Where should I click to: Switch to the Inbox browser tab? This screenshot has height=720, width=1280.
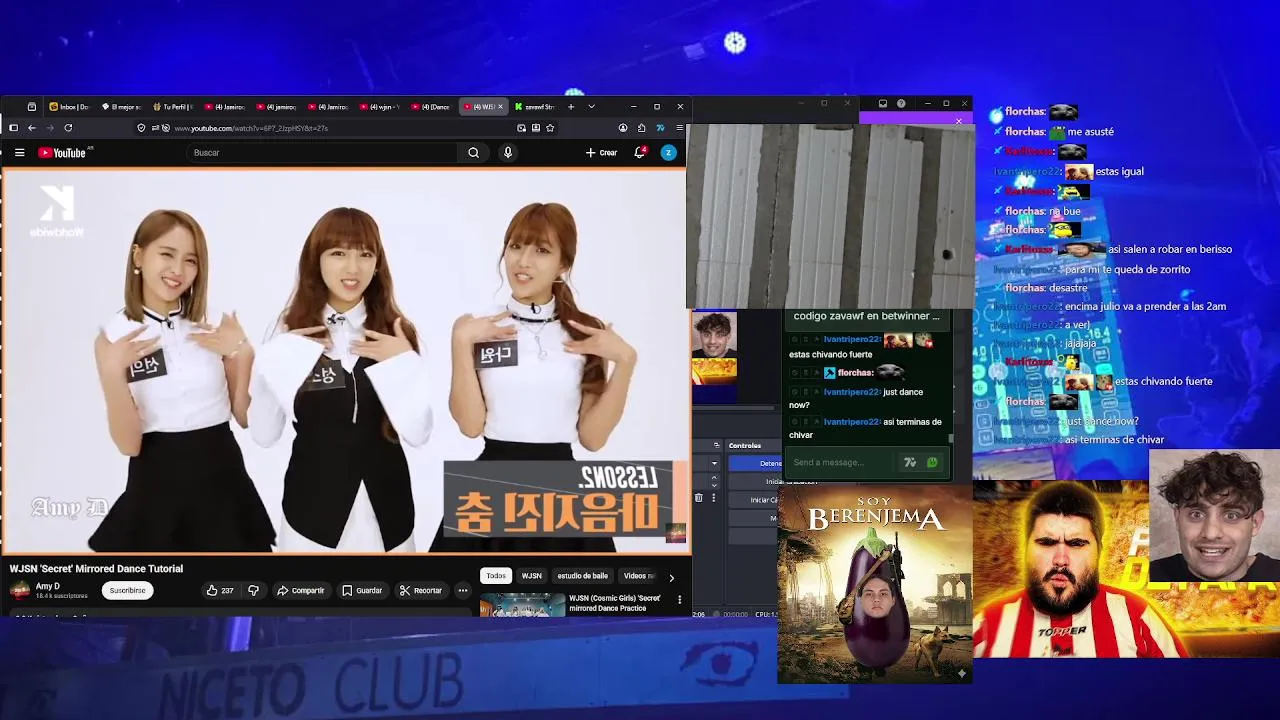(x=68, y=106)
